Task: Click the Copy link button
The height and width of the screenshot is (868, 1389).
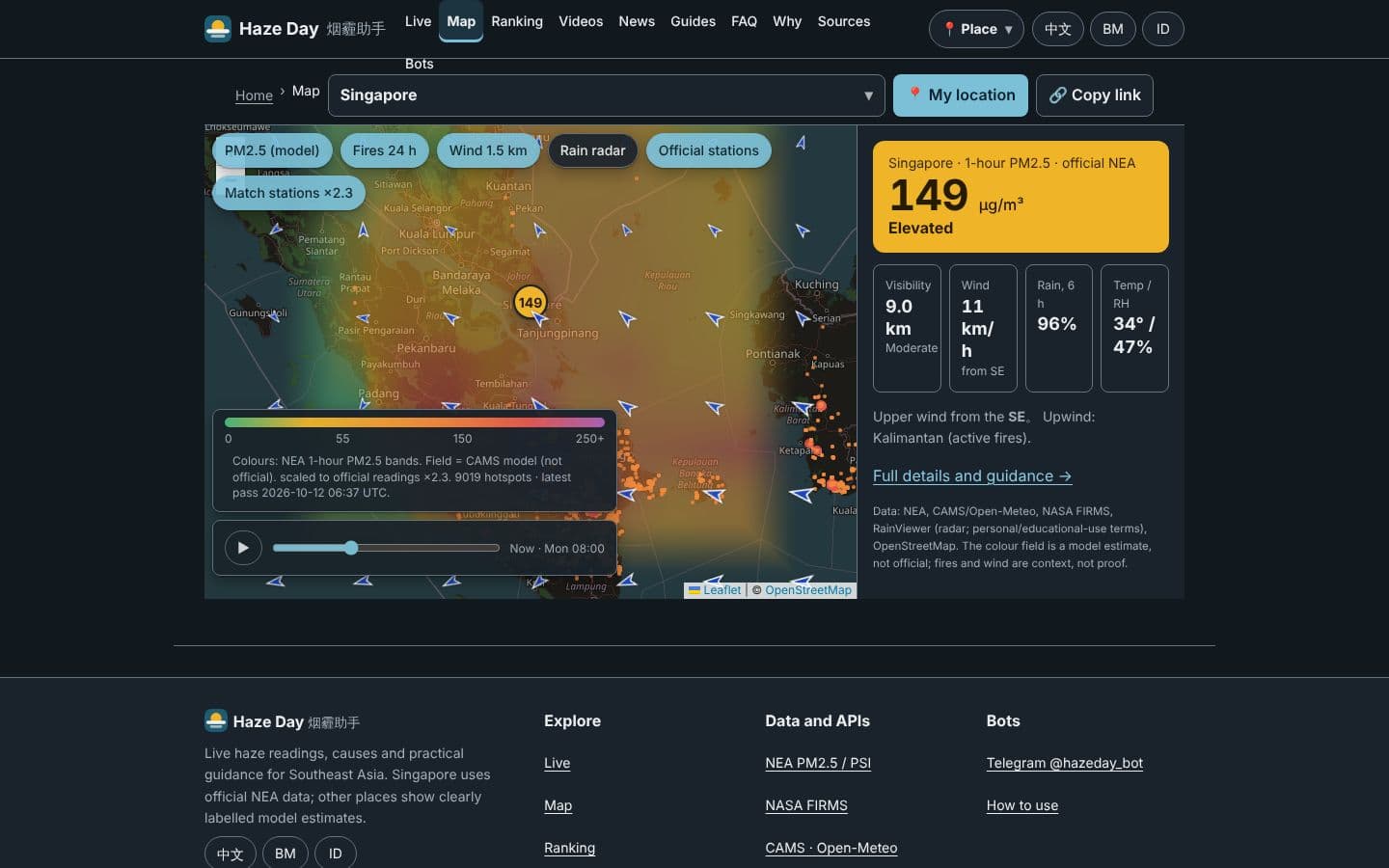Action: (x=1095, y=95)
